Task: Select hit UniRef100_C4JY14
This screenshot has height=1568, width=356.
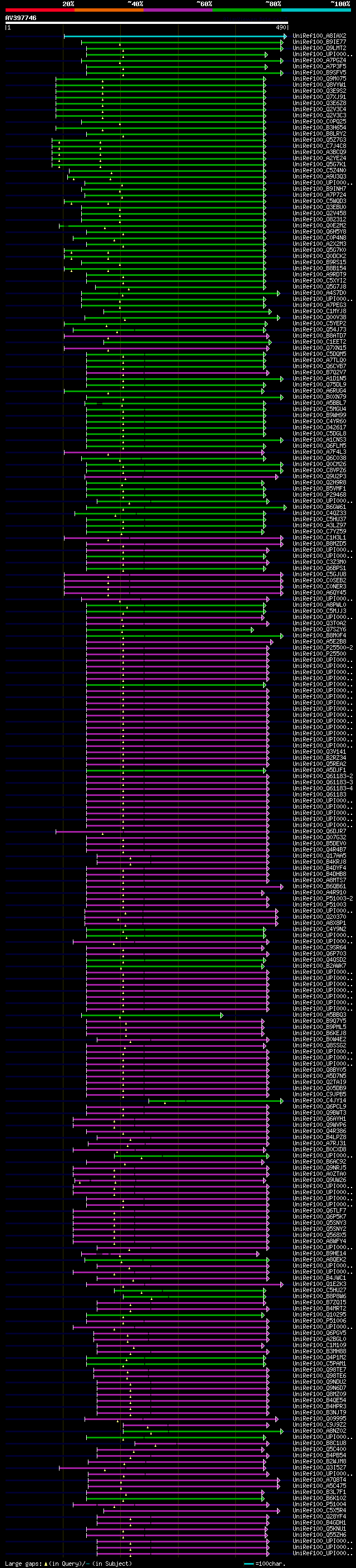Action: tap(319, 1101)
